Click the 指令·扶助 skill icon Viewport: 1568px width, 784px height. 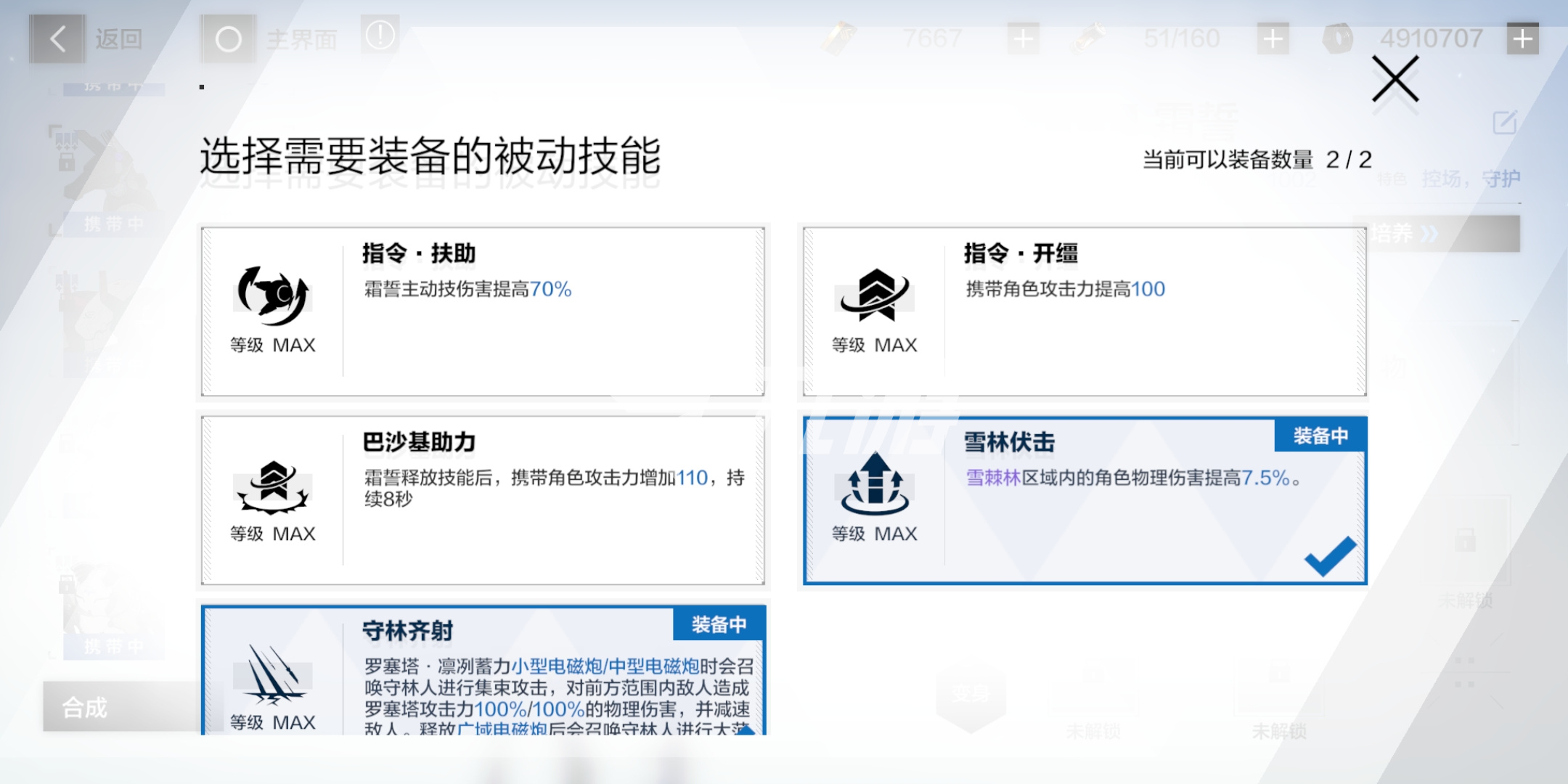click(x=273, y=295)
